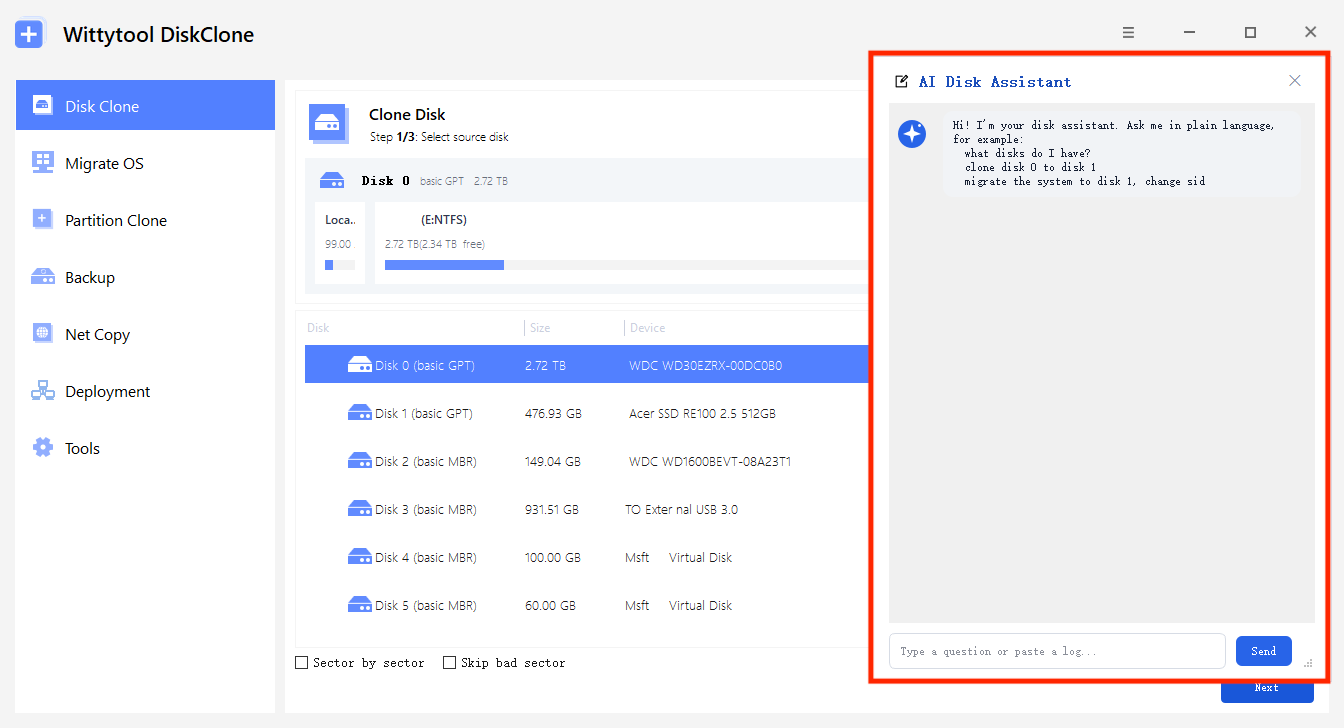The width and height of the screenshot is (1344, 728).
Task: Click the local partition usage bar
Action: coord(339,265)
